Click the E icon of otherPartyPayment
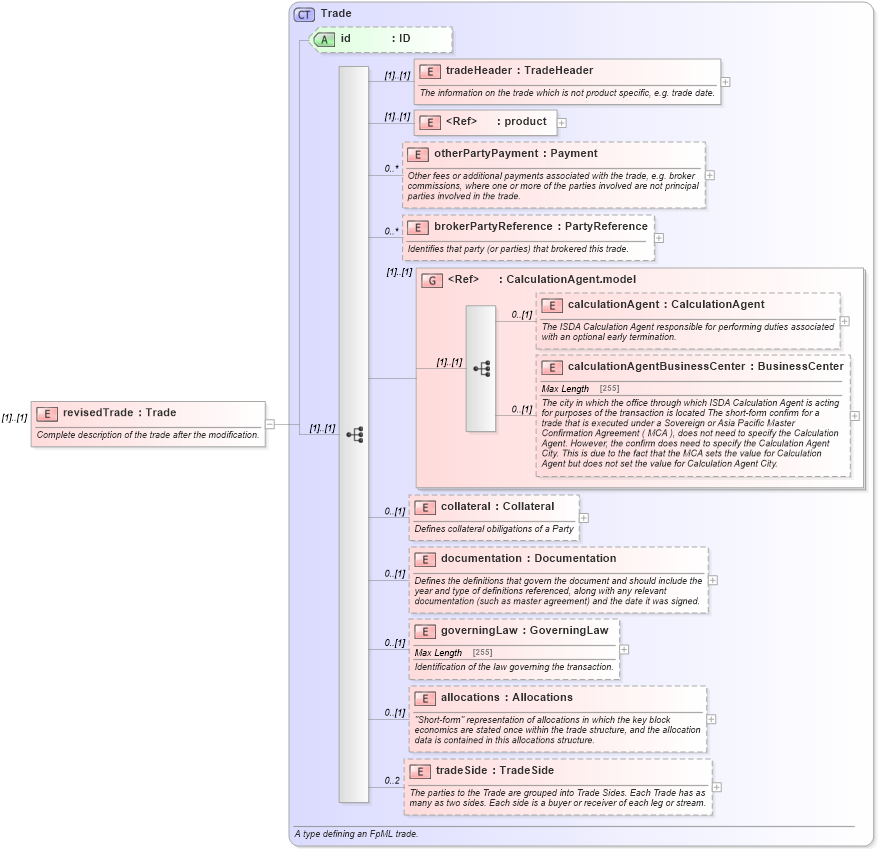The height and width of the screenshot is (849, 878). coord(418,154)
